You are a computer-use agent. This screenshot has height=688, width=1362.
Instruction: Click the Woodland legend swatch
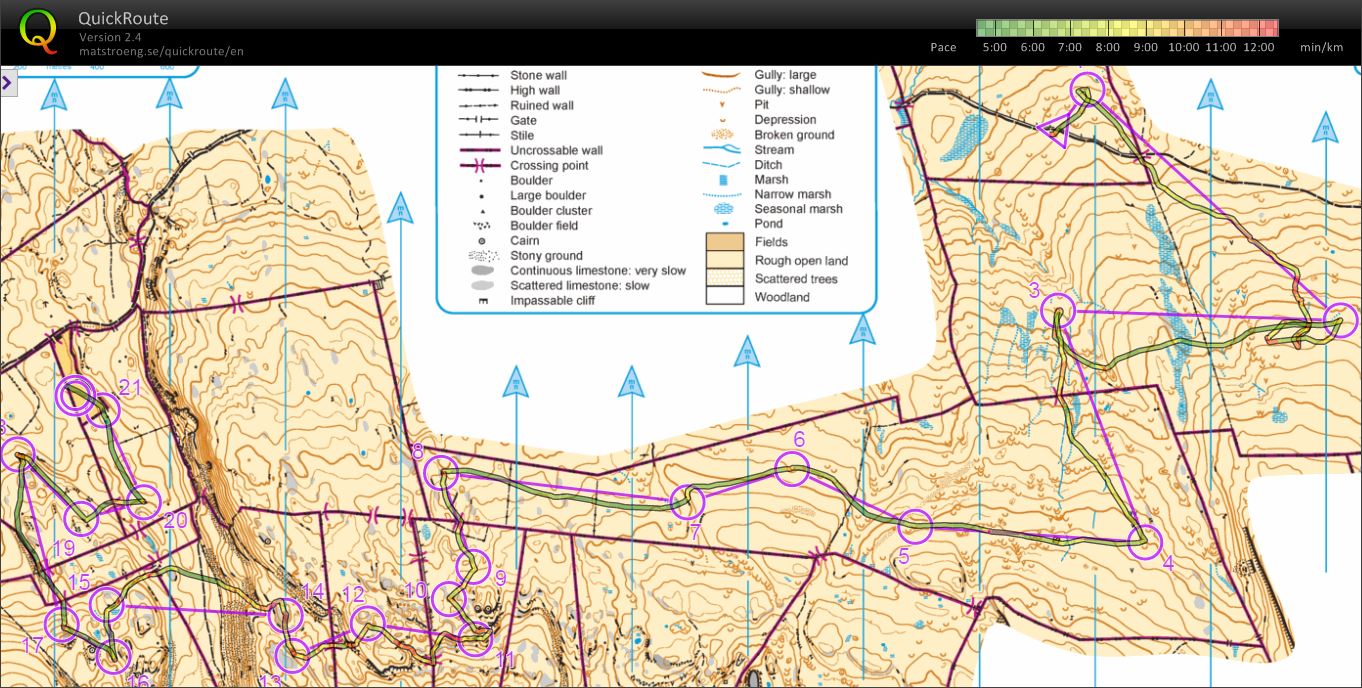[725, 297]
